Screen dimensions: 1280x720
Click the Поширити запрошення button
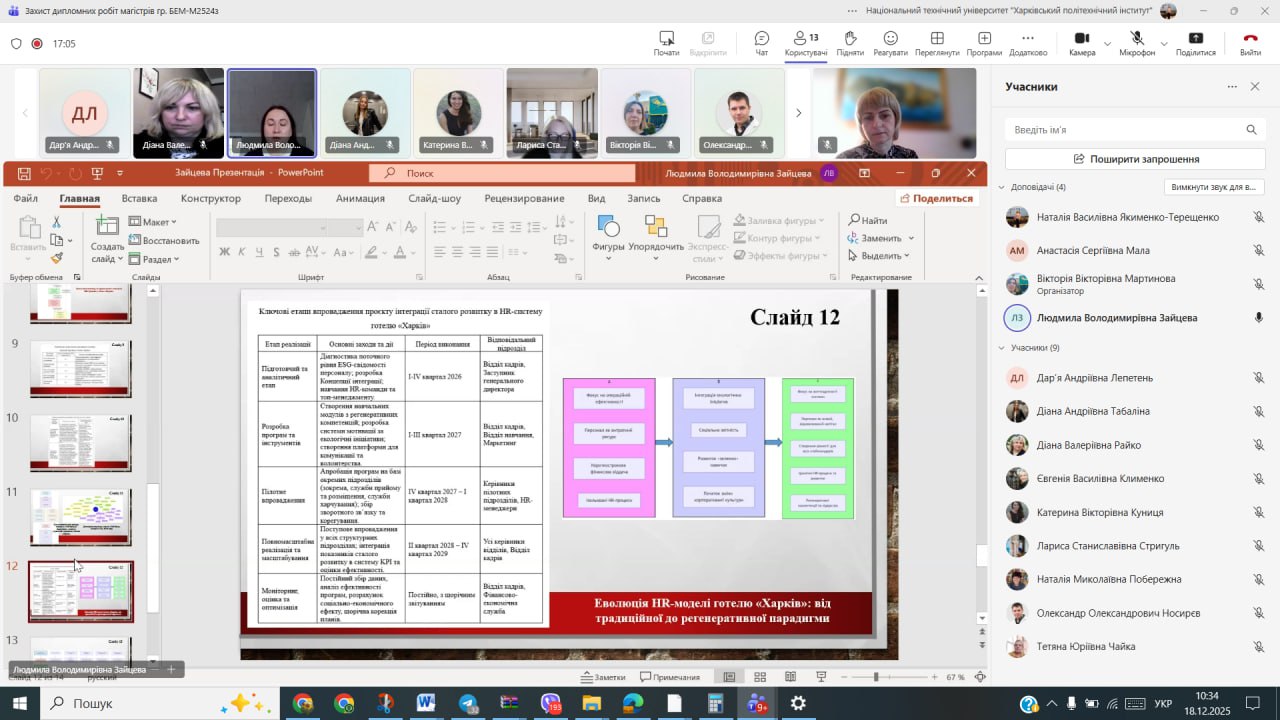click(1135, 159)
